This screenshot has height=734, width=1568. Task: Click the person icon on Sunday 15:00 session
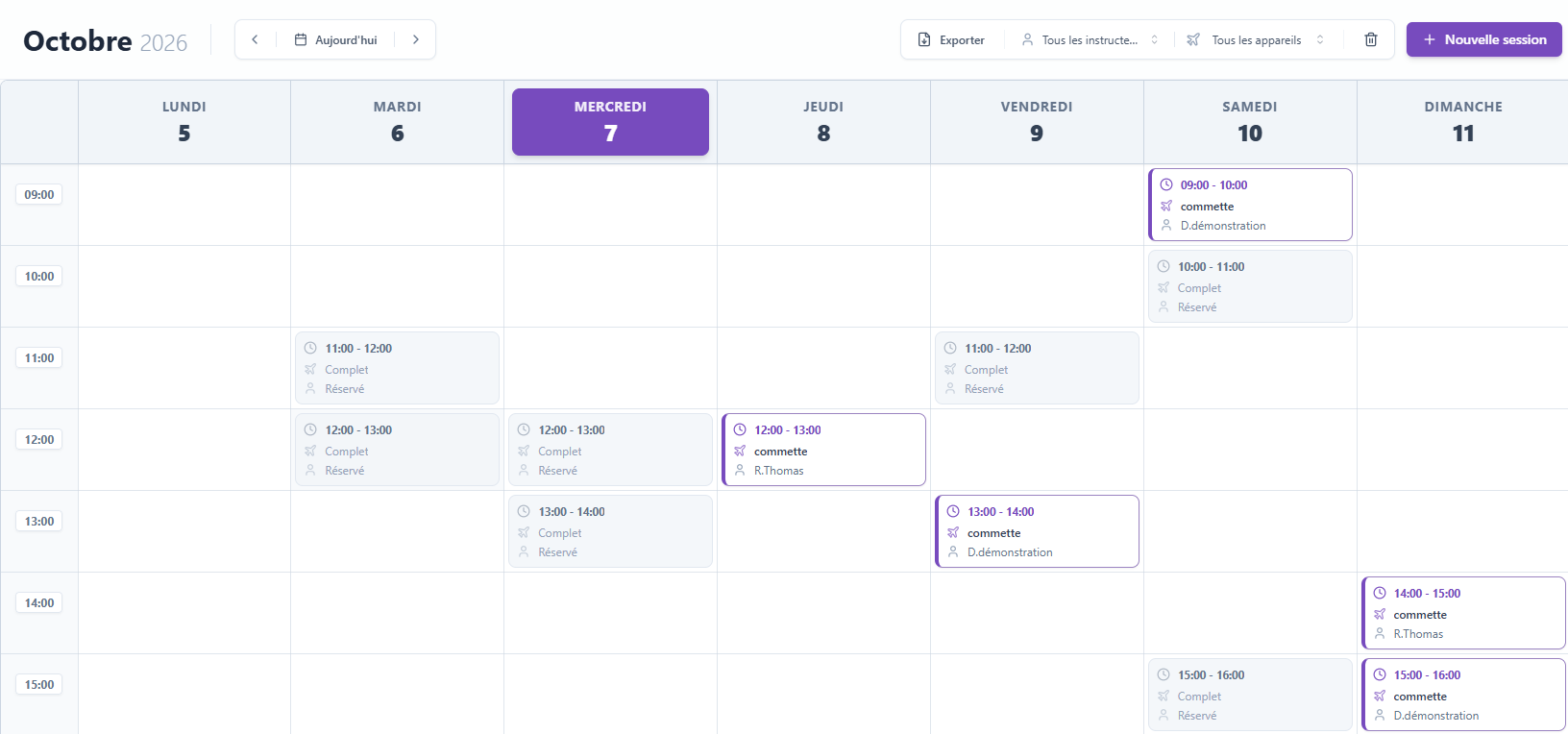[x=1380, y=715]
